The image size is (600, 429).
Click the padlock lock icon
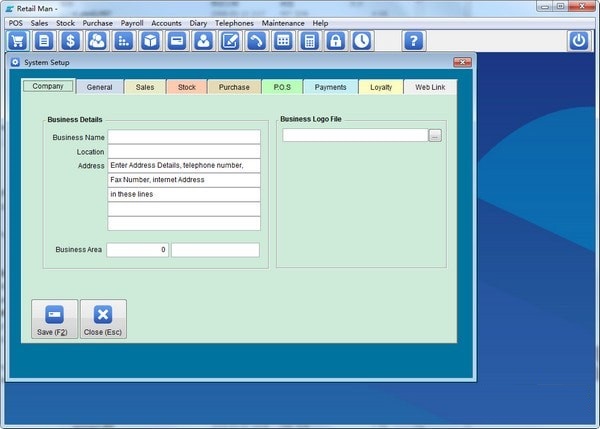tap(336, 41)
